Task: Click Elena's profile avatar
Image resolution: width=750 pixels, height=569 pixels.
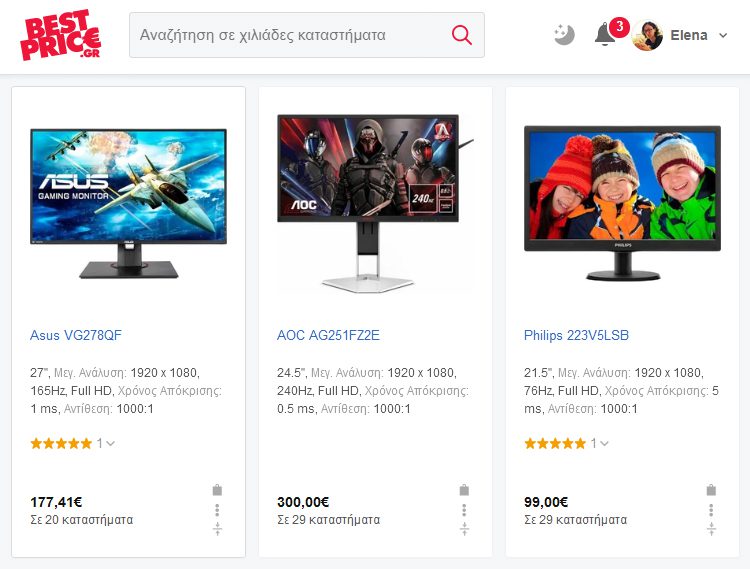Action: tap(647, 35)
